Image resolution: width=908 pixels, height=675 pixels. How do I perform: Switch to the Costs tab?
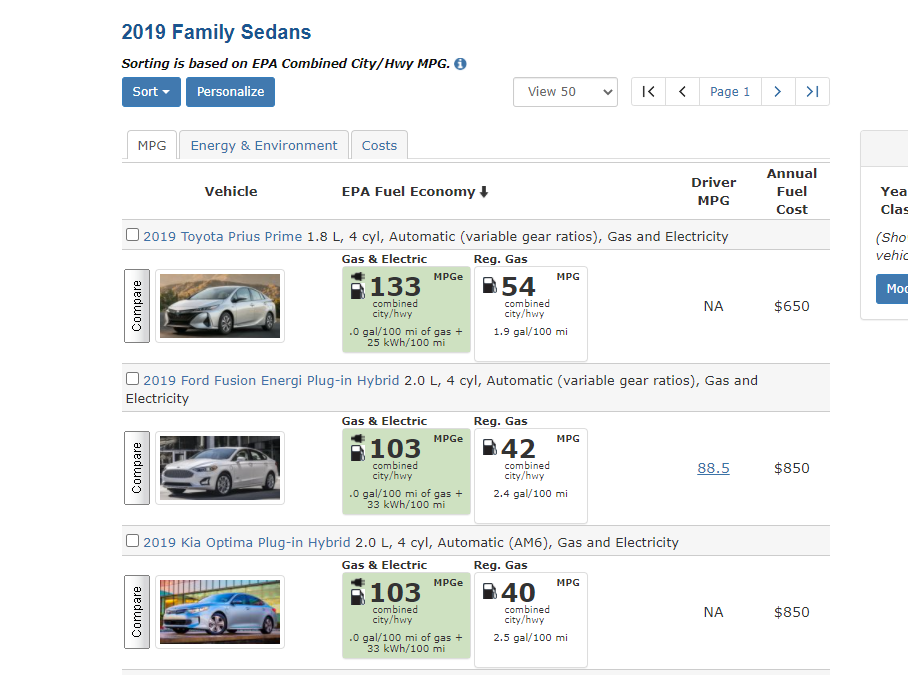coord(379,145)
